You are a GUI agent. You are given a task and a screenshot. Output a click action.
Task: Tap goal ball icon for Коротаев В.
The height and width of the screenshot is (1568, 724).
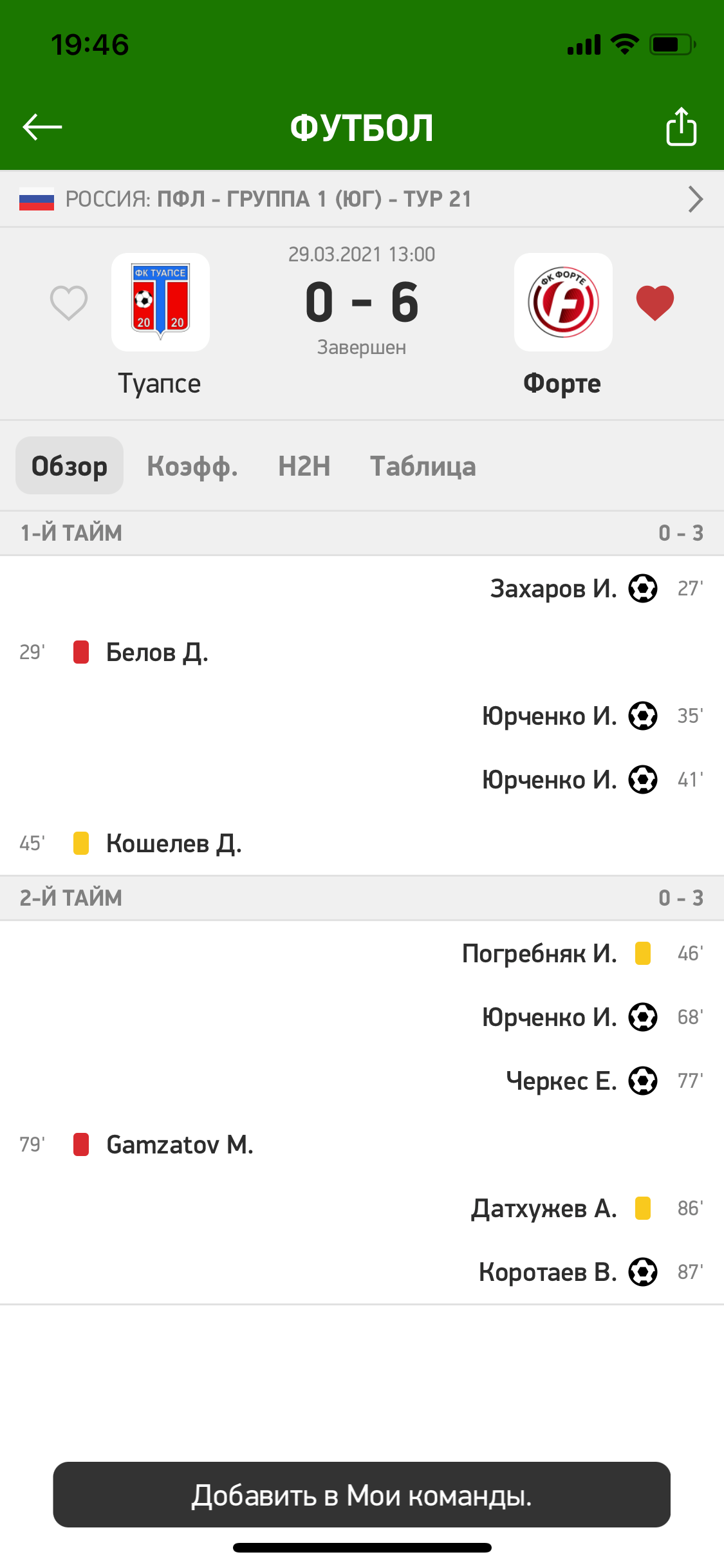pyautogui.click(x=642, y=1272)
